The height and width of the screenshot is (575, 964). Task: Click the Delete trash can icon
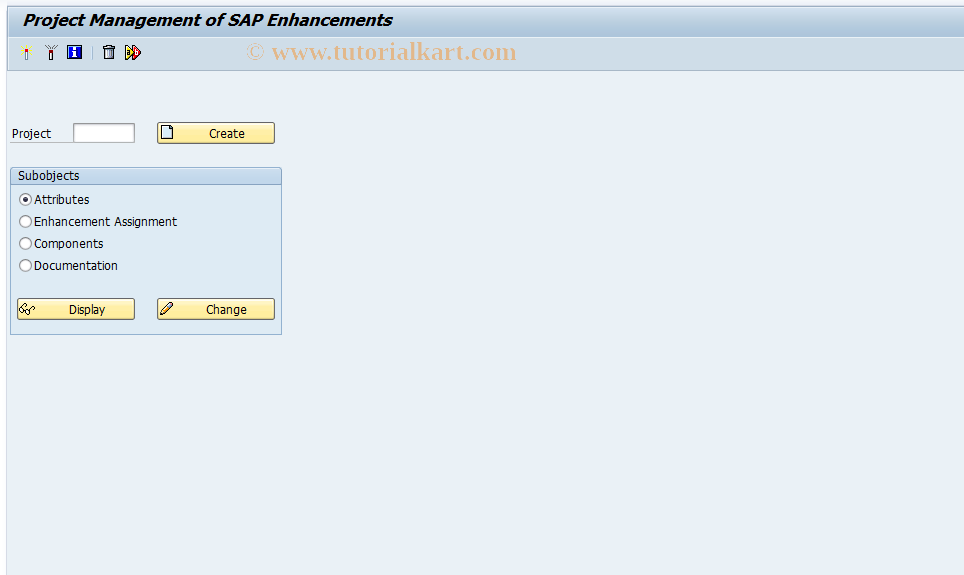tap(109, 52)
